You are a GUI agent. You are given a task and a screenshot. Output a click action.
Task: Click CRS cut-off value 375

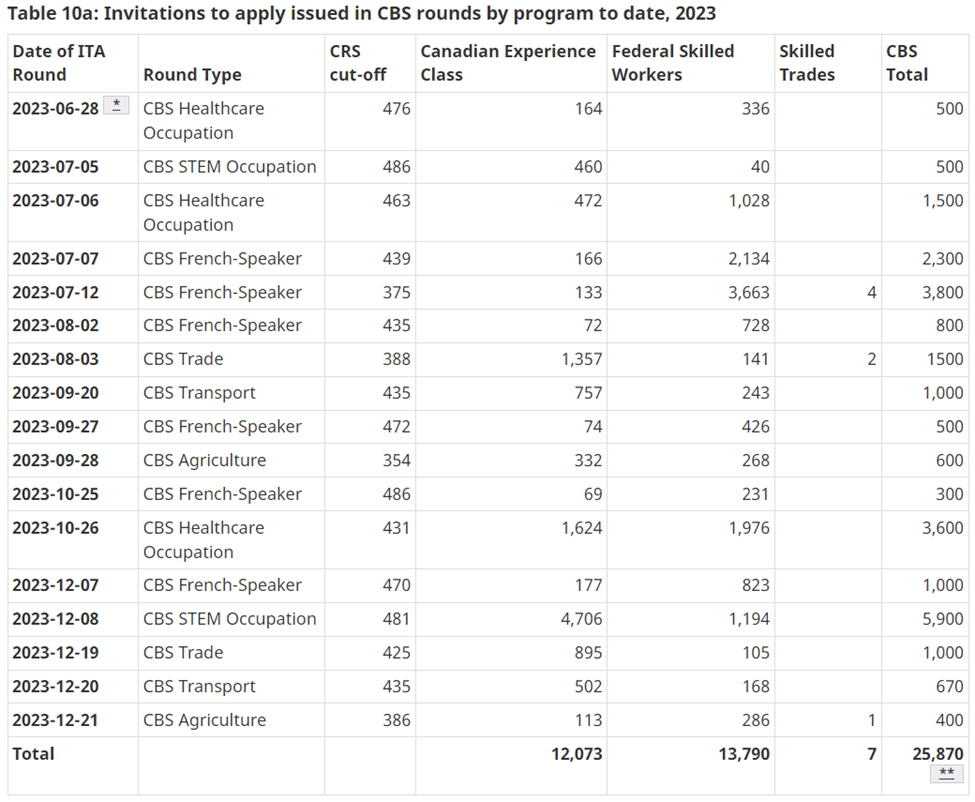click(x=396, y=292)
